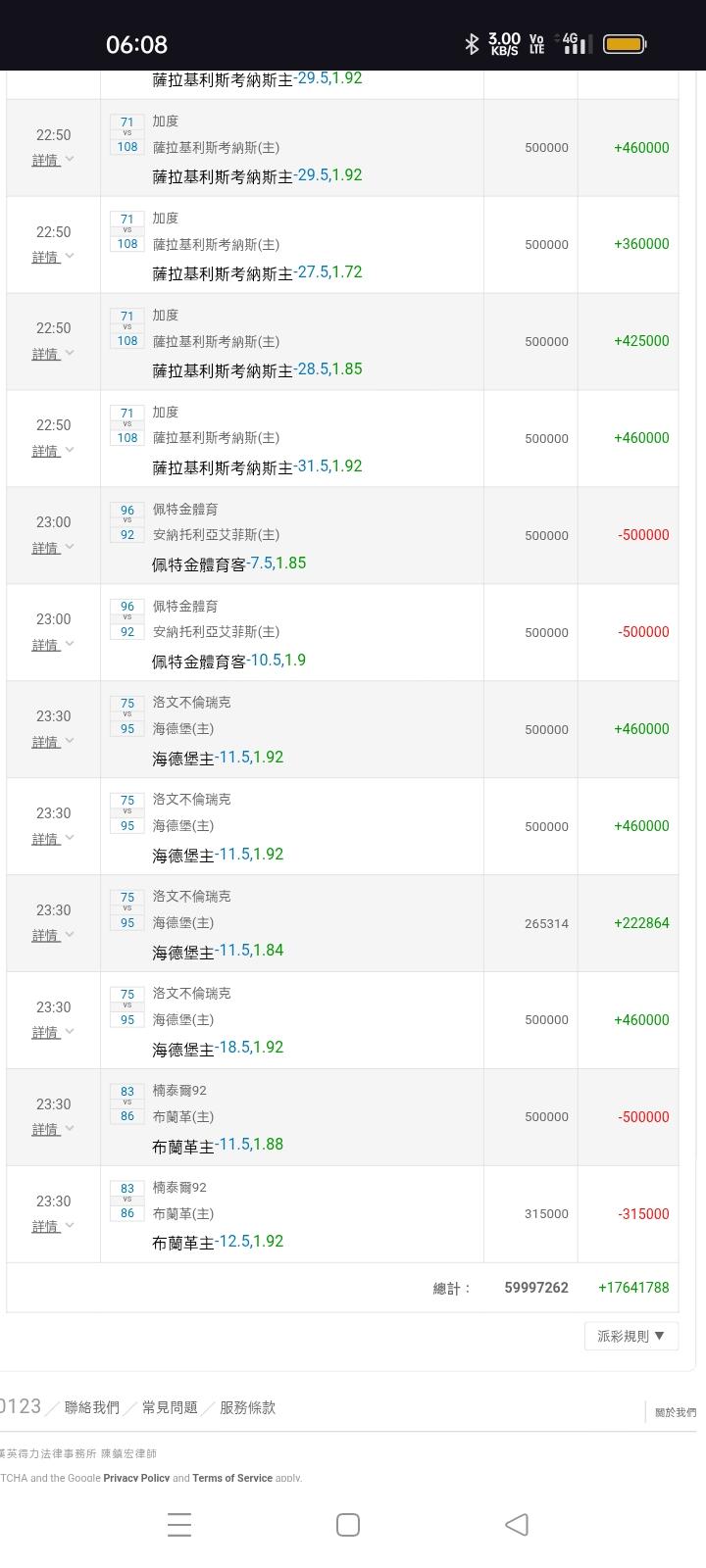Go to the 常見問題 page
This screenshot has height=1568, width=706.
(170, 1407)
